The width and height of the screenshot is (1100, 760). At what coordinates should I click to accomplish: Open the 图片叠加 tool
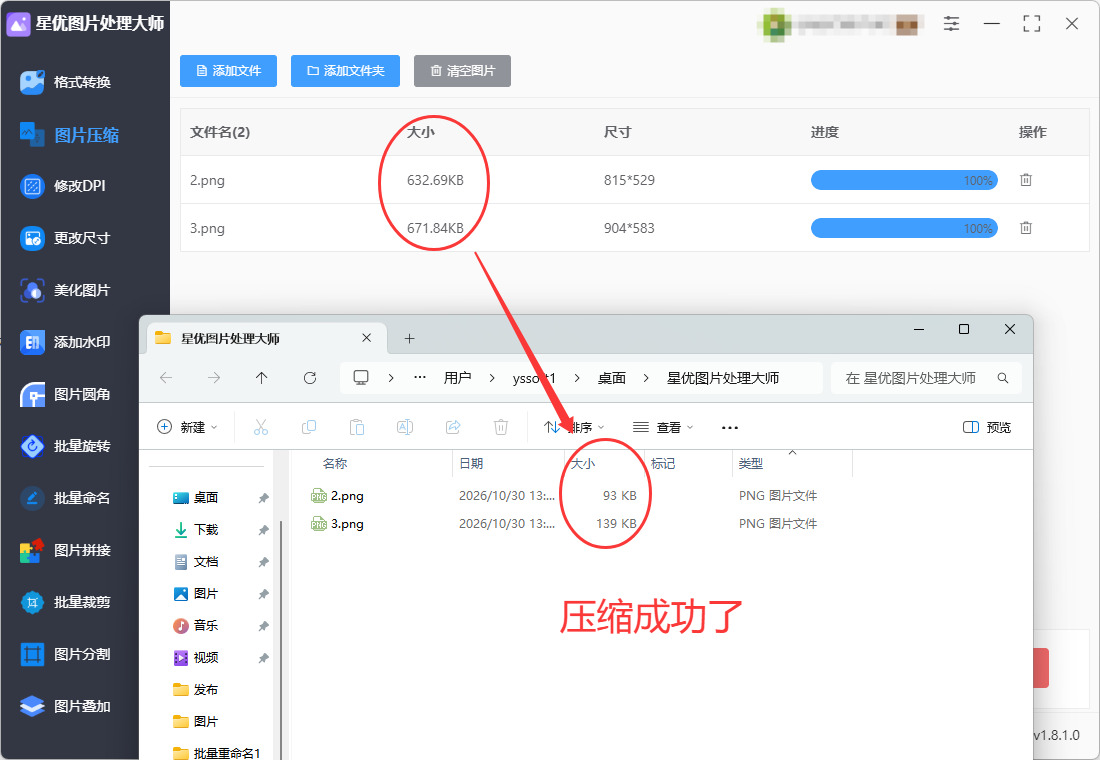click(x=65, y=706)
